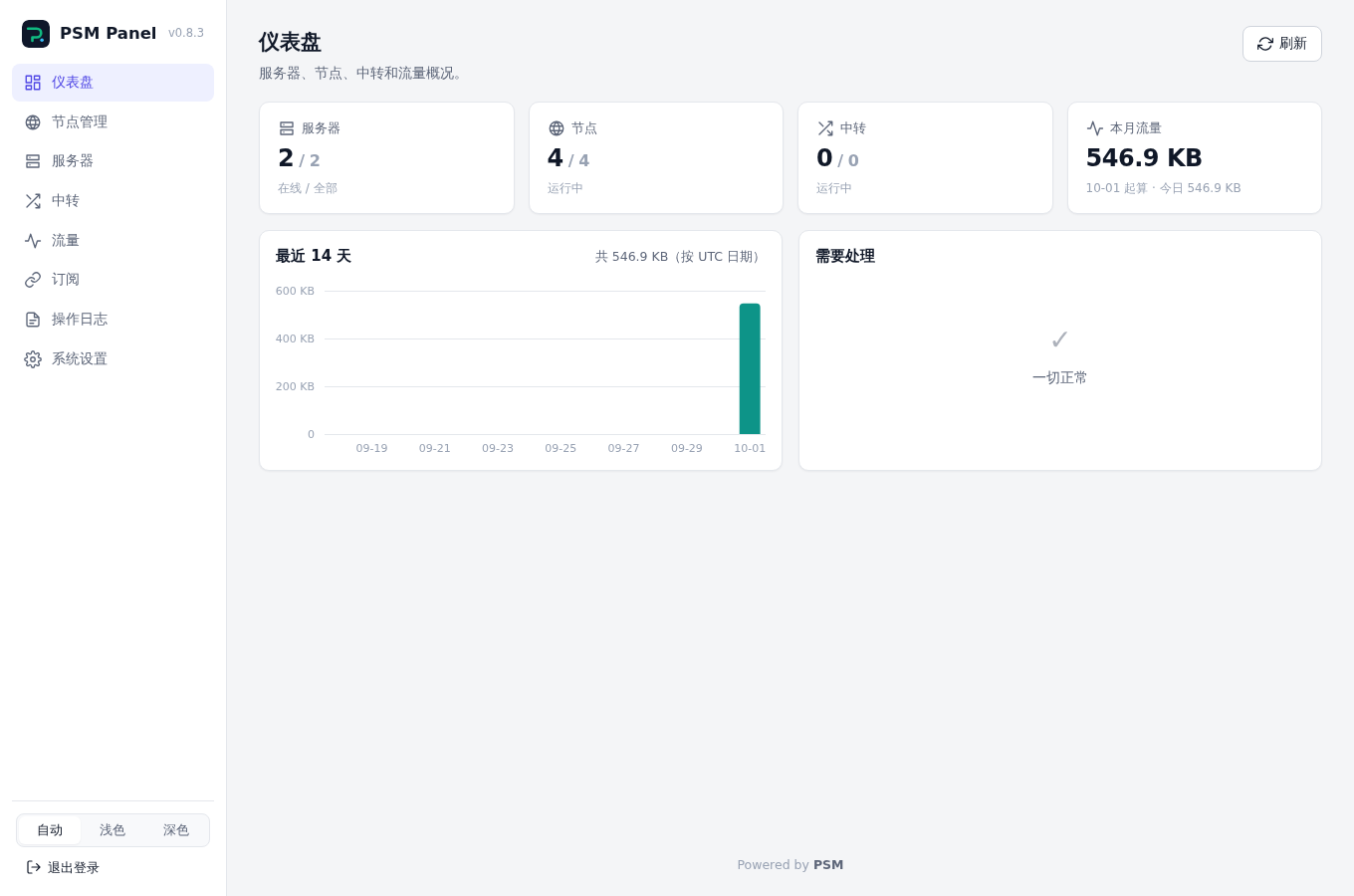Open the 节点管理 menu item
1354x896 pixels.
click(113, 122)
